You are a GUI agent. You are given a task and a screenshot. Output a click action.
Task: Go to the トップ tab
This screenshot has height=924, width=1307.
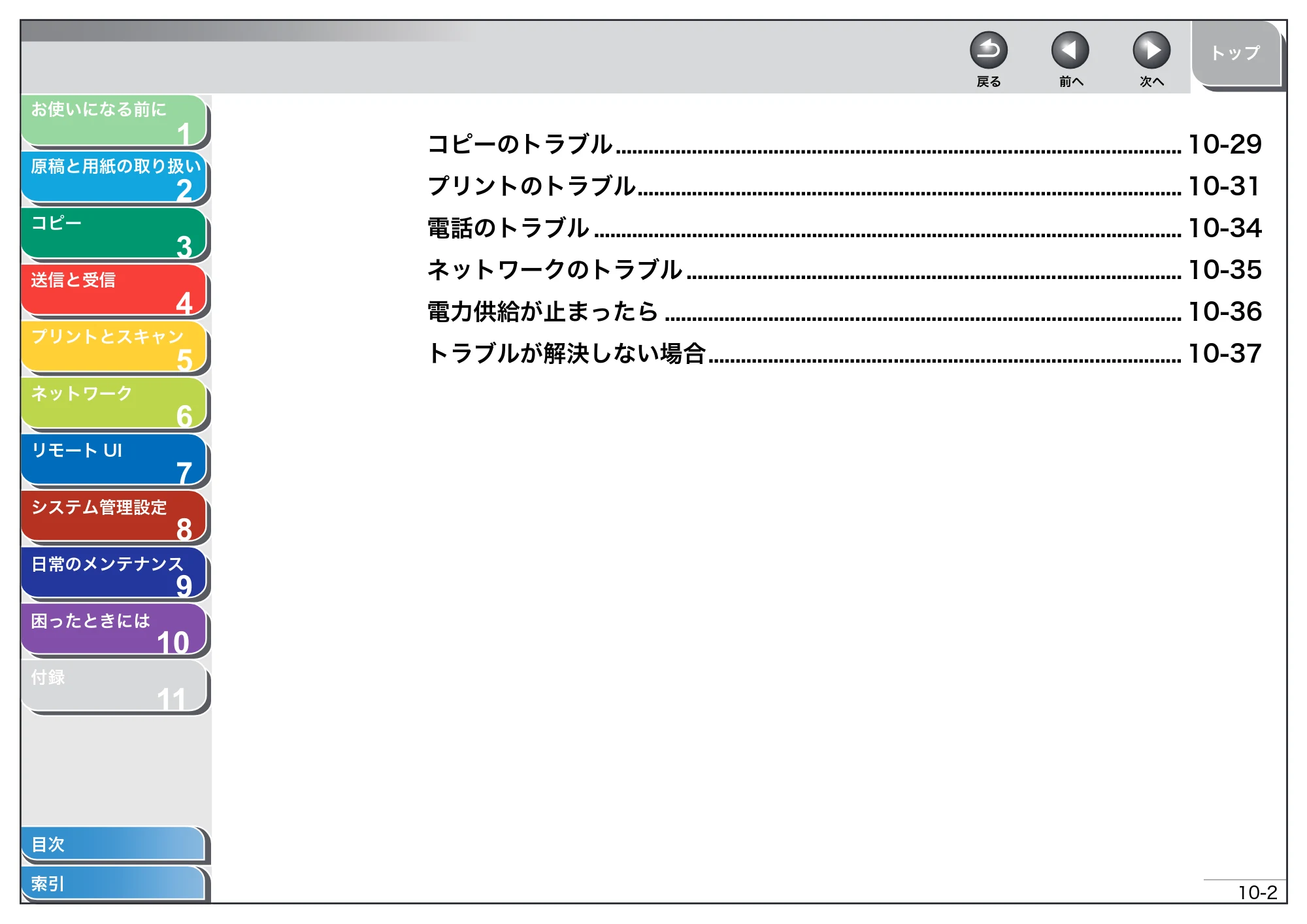(x=1236, y=54)
